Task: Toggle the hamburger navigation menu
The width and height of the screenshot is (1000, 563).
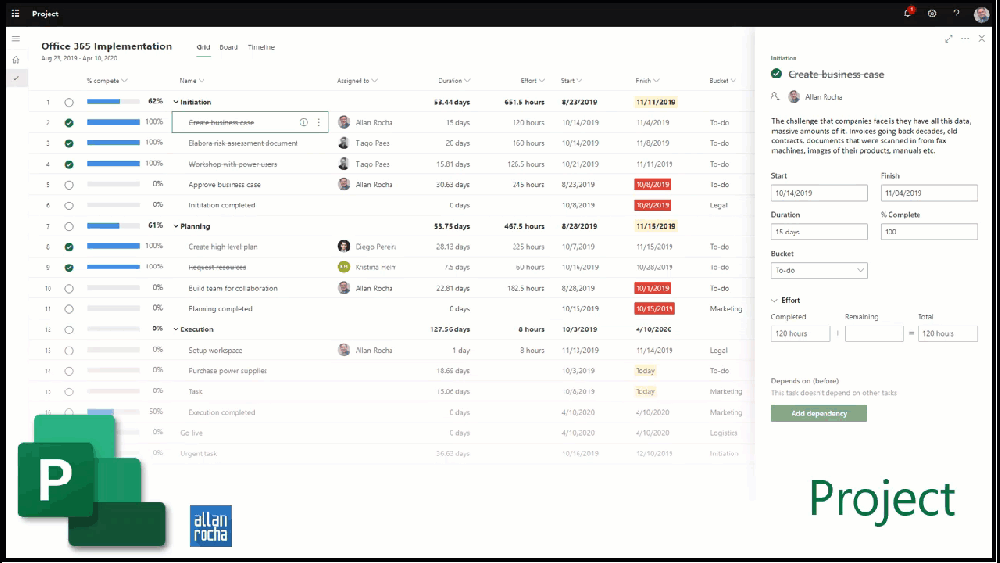Action: (16, 39)
